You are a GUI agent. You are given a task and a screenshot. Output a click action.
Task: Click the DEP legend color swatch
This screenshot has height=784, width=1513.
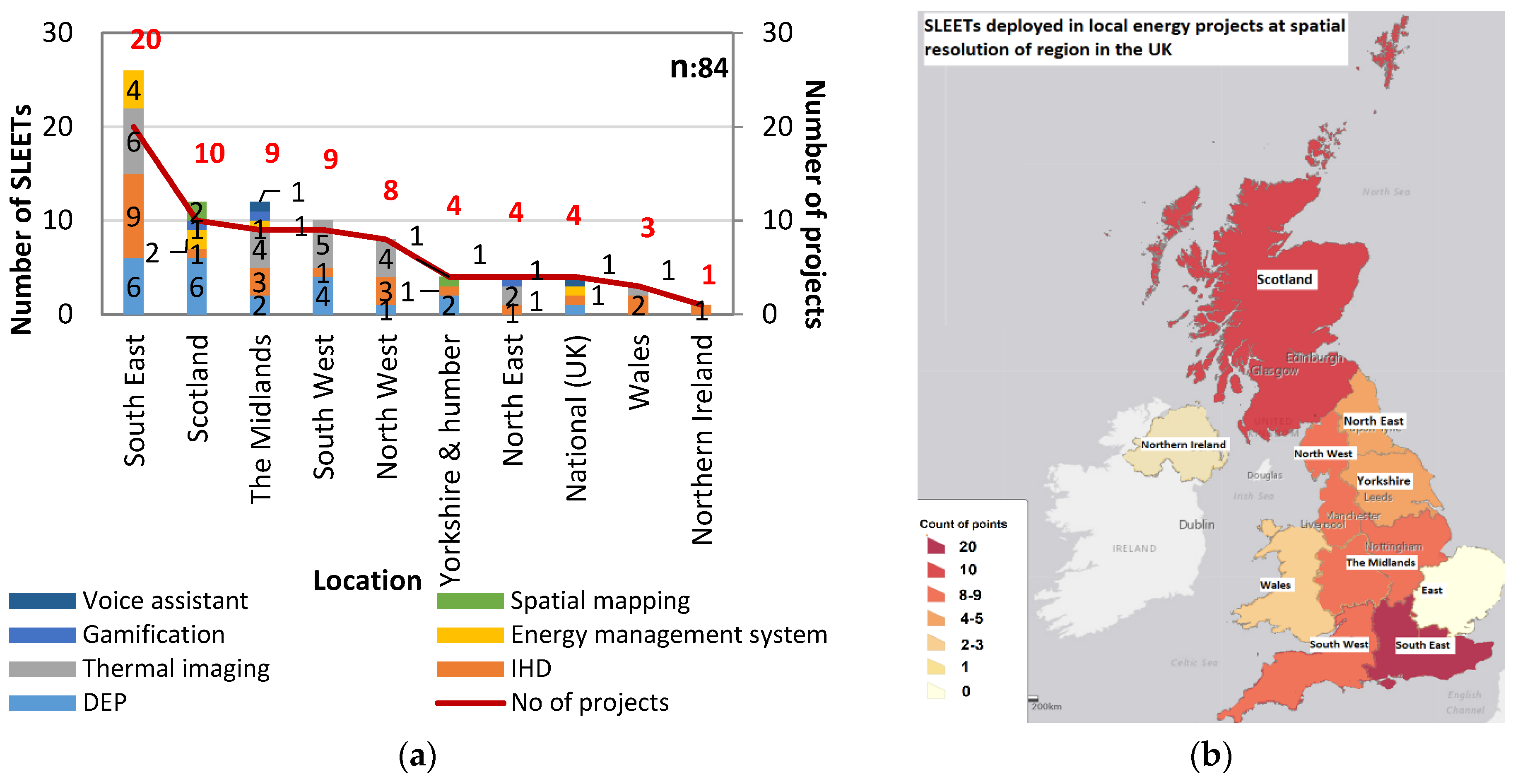[x=42, y=703]
